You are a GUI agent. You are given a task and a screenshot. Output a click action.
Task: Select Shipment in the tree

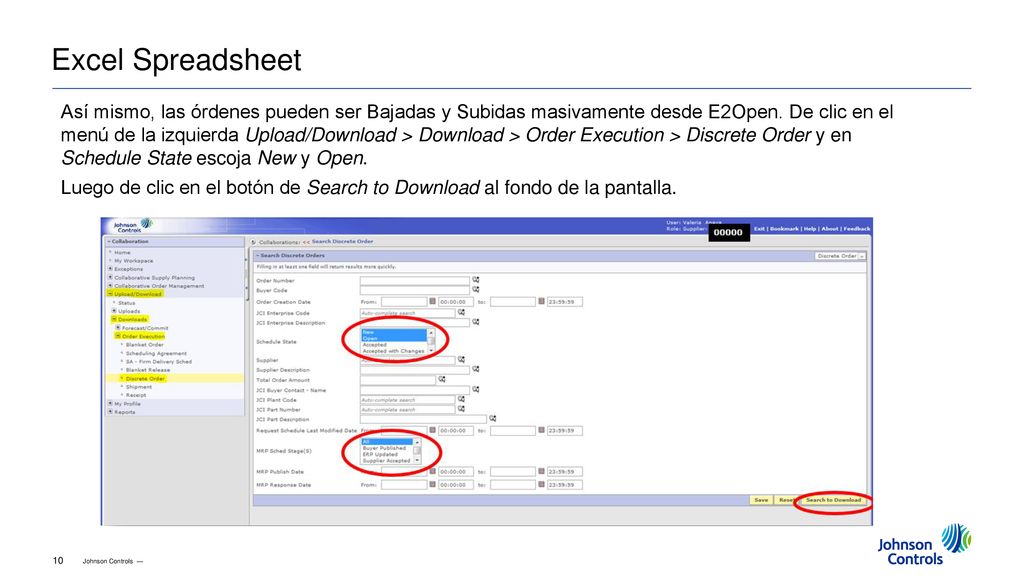(x=138, y=387)
